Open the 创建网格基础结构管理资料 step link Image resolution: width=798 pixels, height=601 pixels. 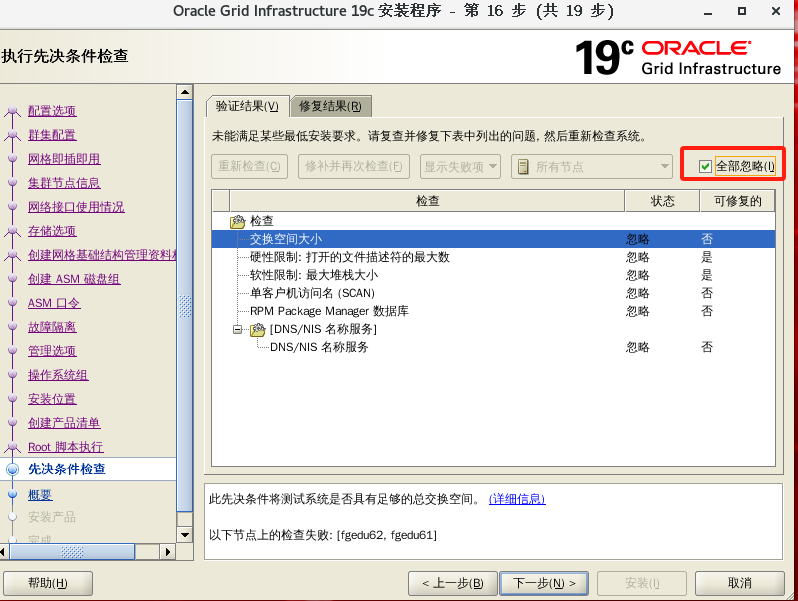[x=102, y=255]
